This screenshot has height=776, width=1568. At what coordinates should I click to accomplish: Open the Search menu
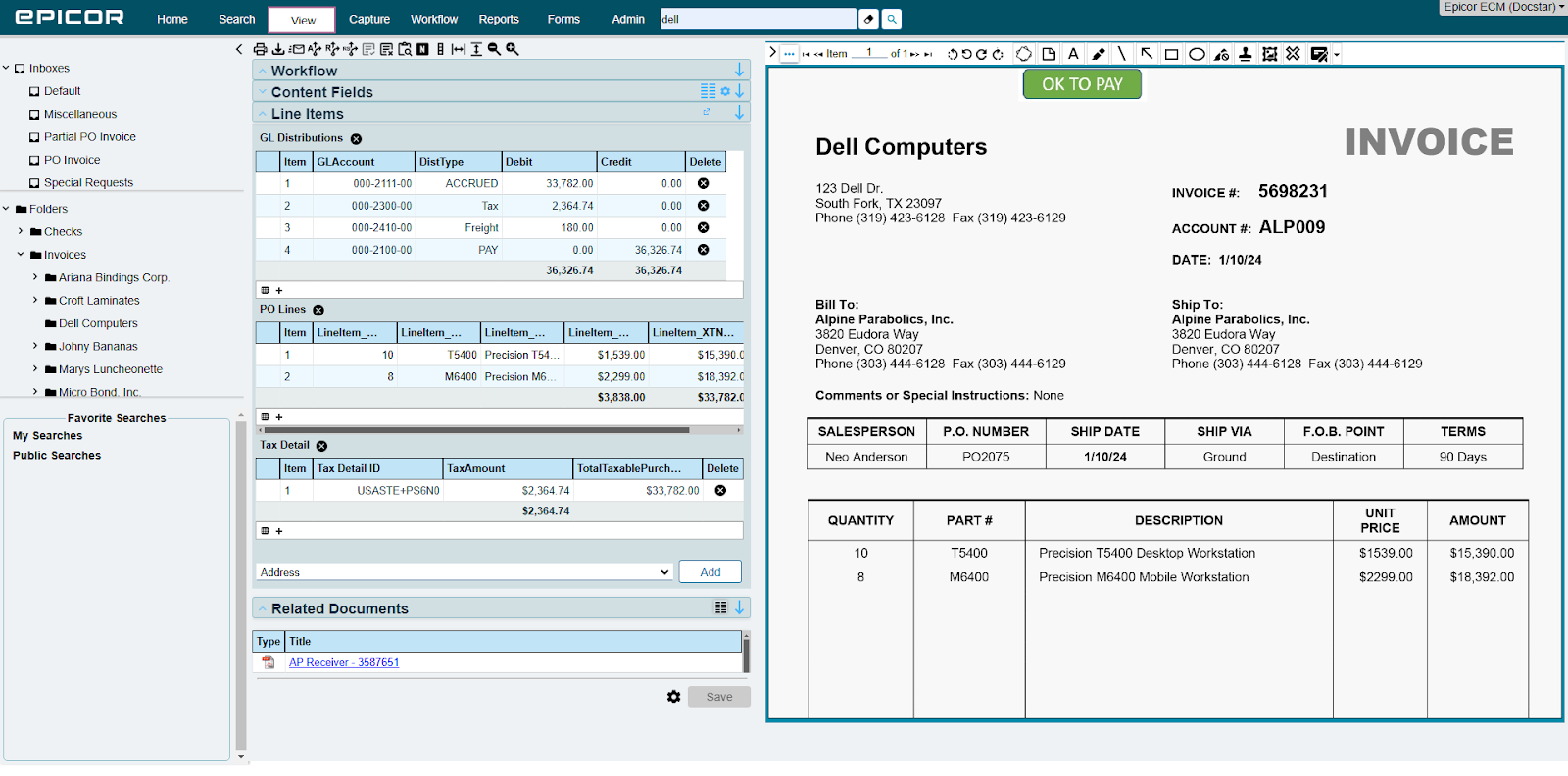coord(237,19)
